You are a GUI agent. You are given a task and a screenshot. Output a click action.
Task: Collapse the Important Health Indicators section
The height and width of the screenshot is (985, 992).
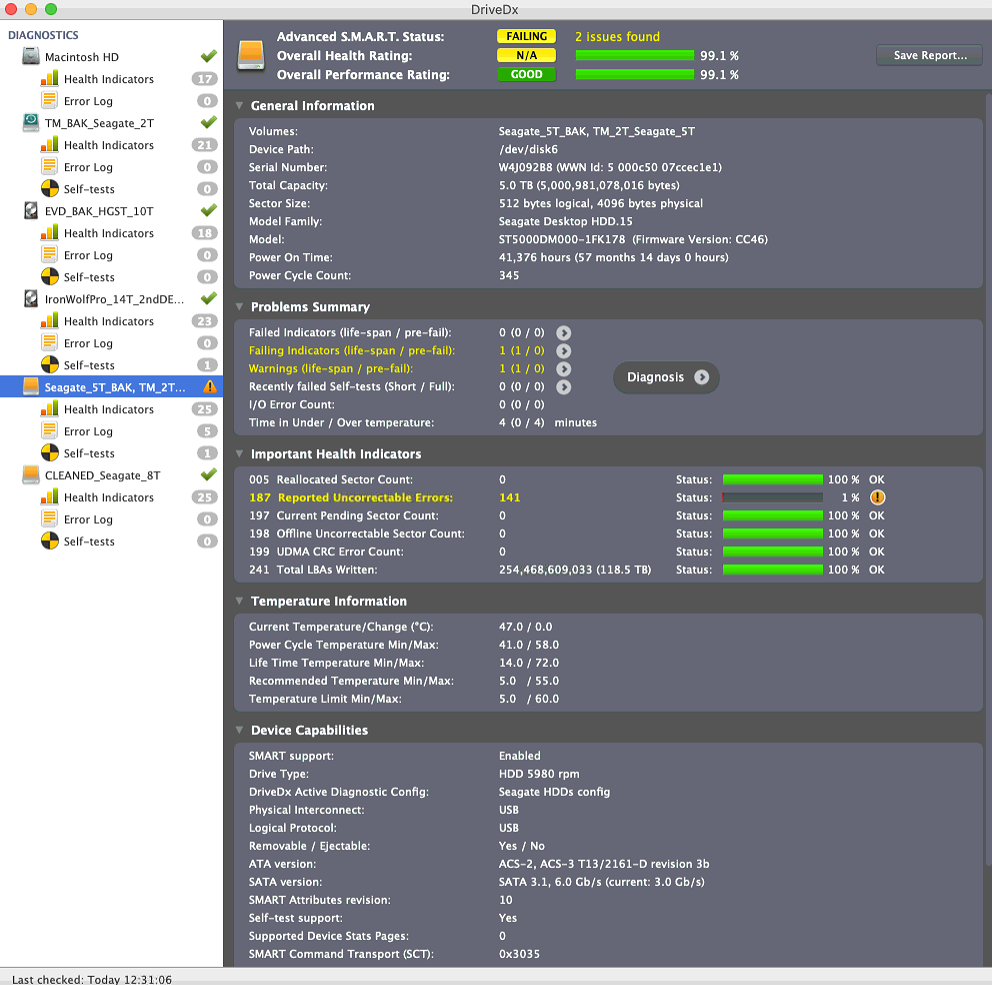(239, 454)
